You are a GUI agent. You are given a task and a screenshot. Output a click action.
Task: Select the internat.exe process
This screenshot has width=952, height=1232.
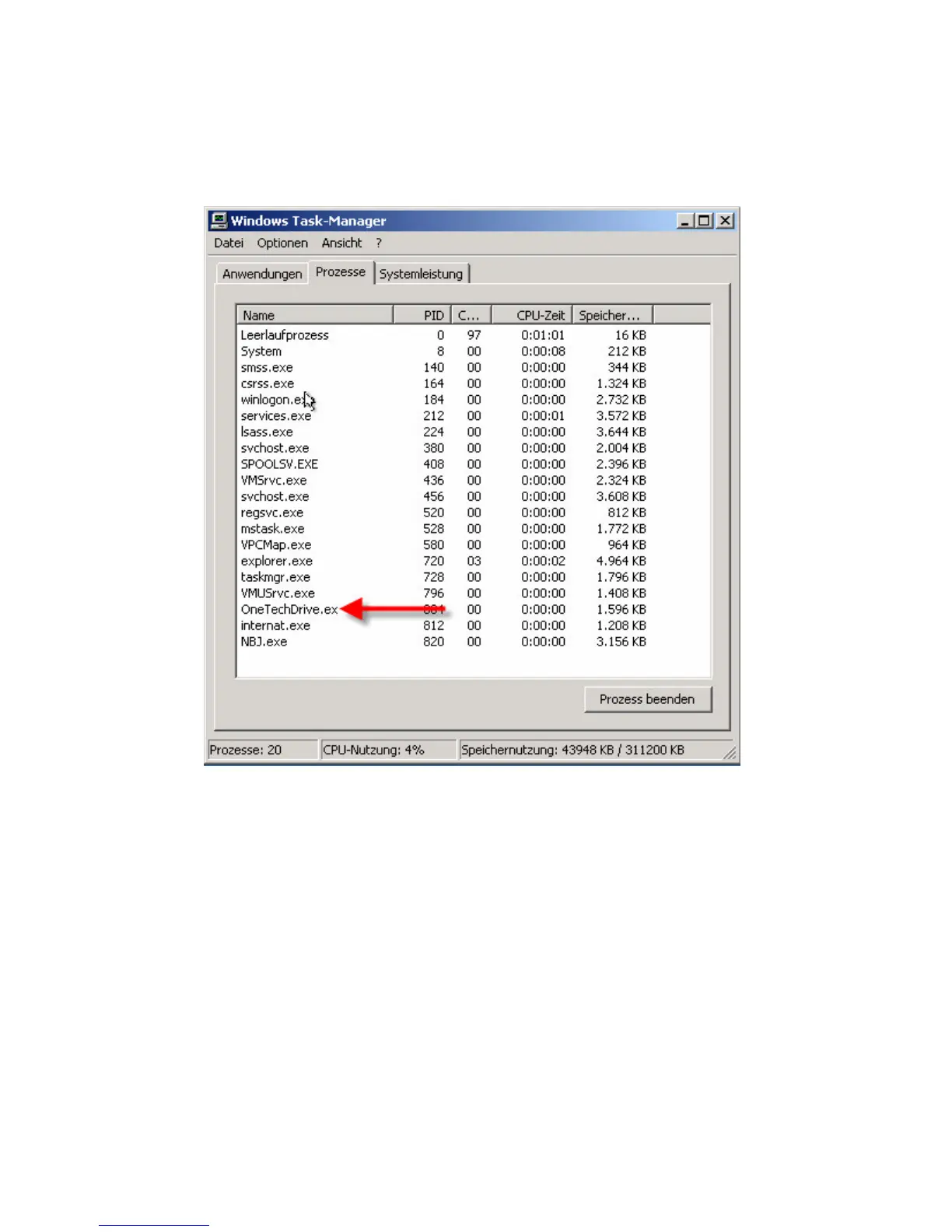[x=443, y=625]
